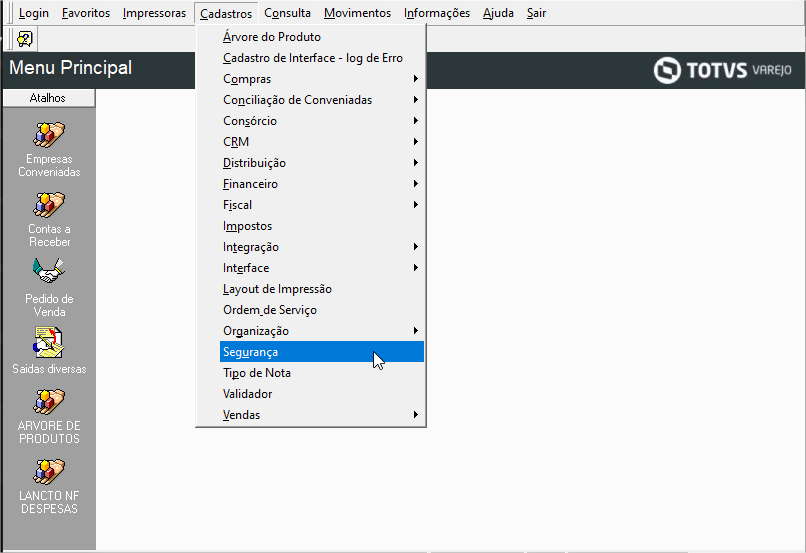Open Empresas Conveniadas shortcut icon

click(49, 135)
